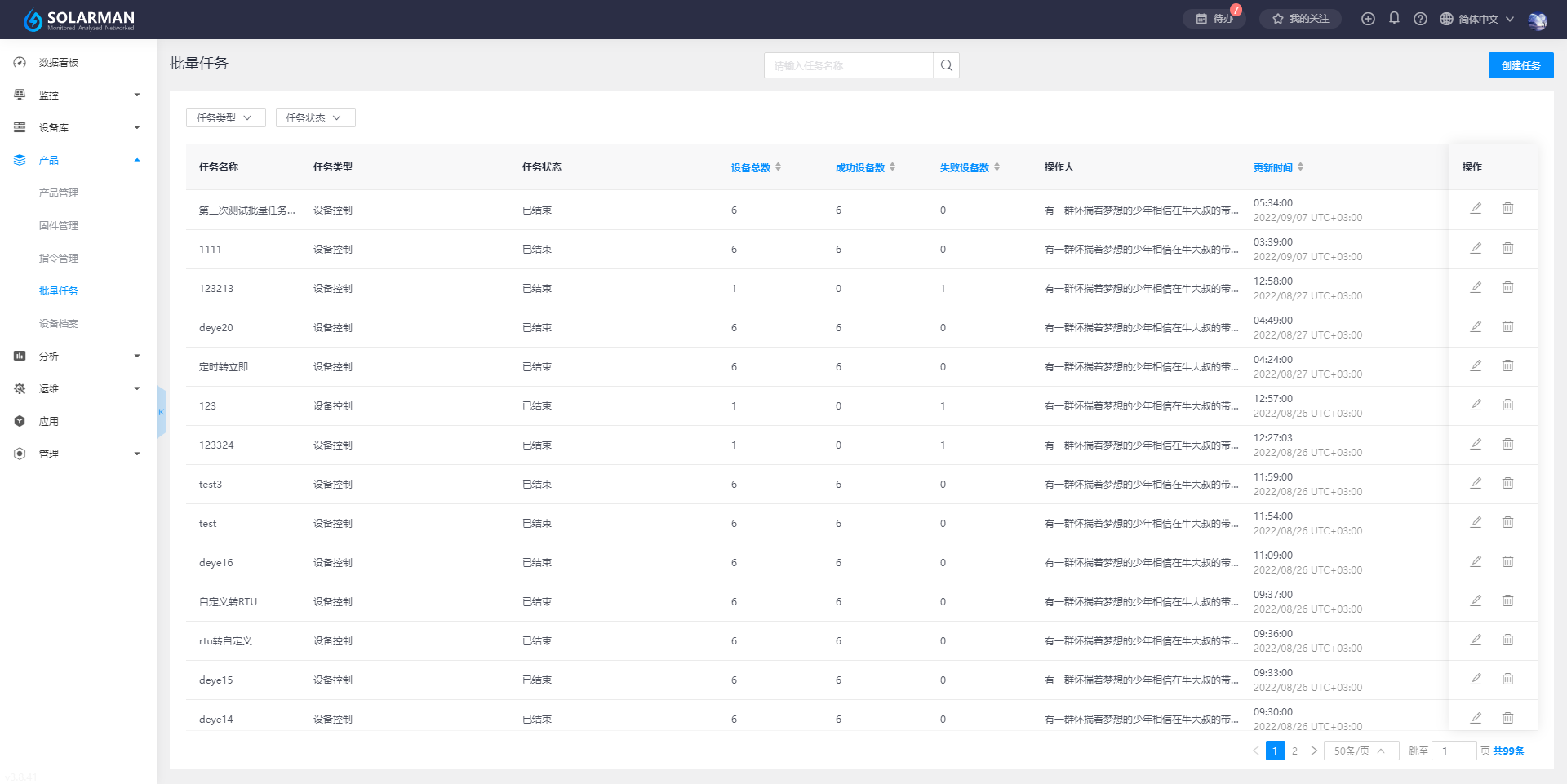Sort by 更新时间 column
Screen dimensions: 1567x784
1278,167
